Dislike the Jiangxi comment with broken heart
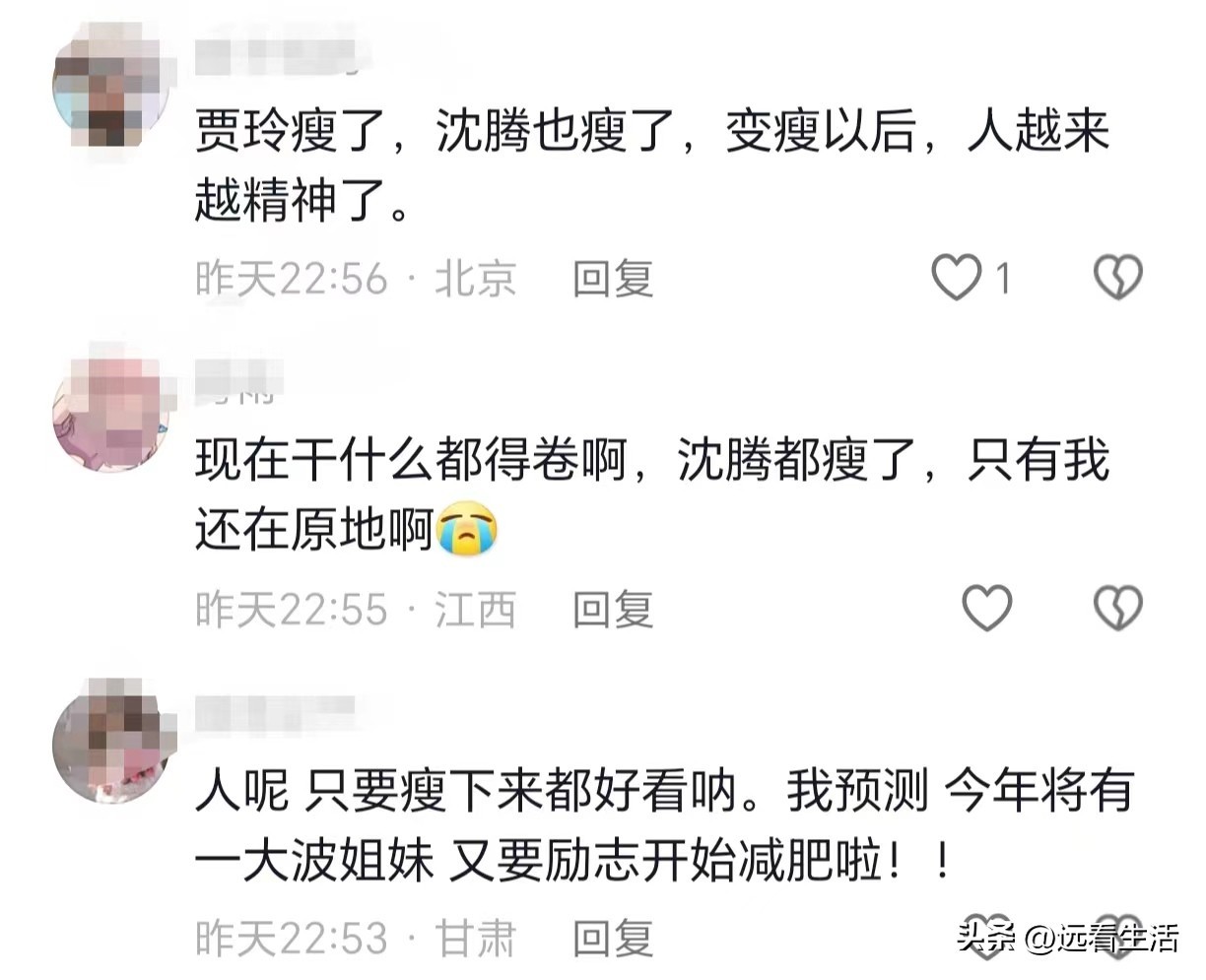Image resolution: width=1206 pixels, height=980 pixels. (x=1118, y=608)
